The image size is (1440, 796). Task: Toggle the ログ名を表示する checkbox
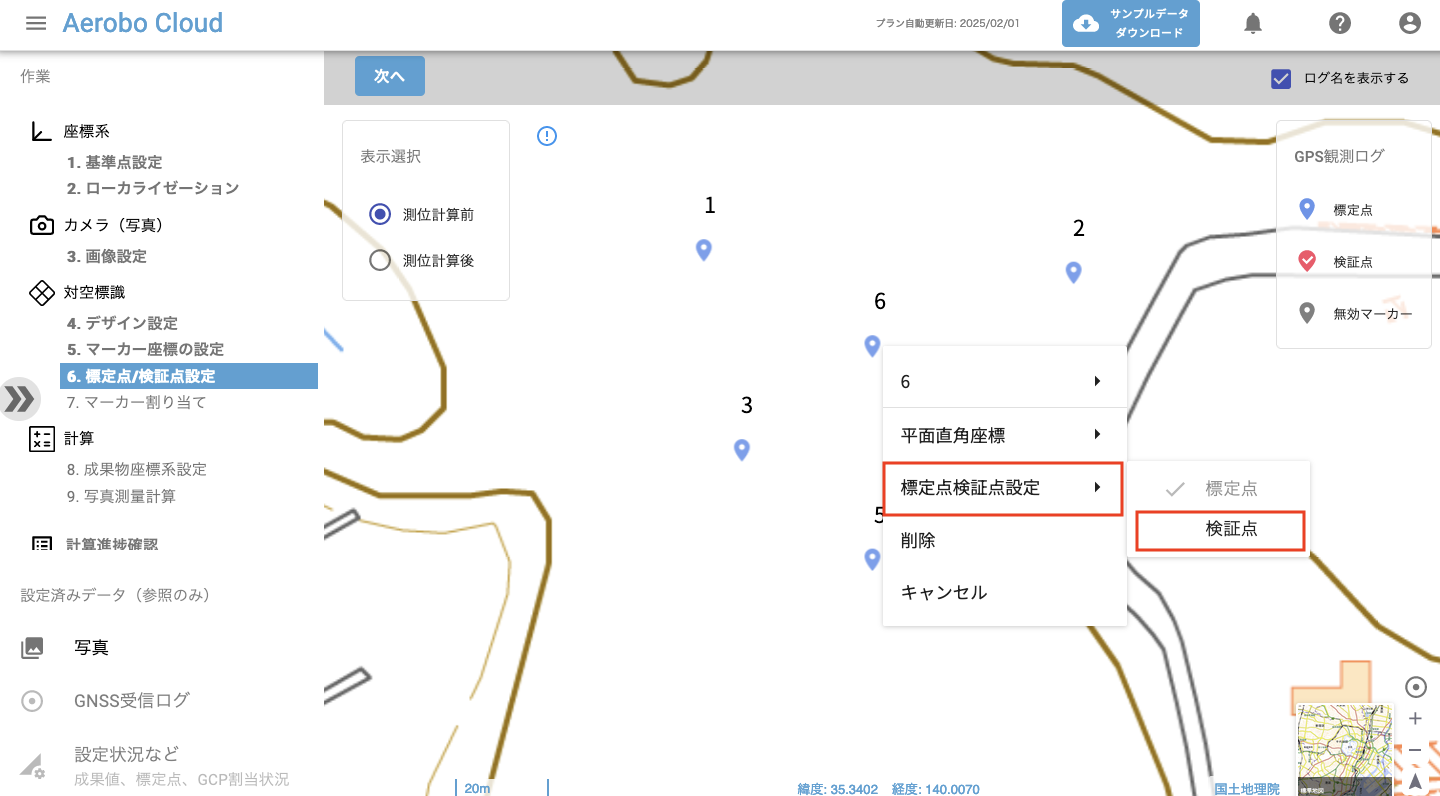(x=1281, y=78)
